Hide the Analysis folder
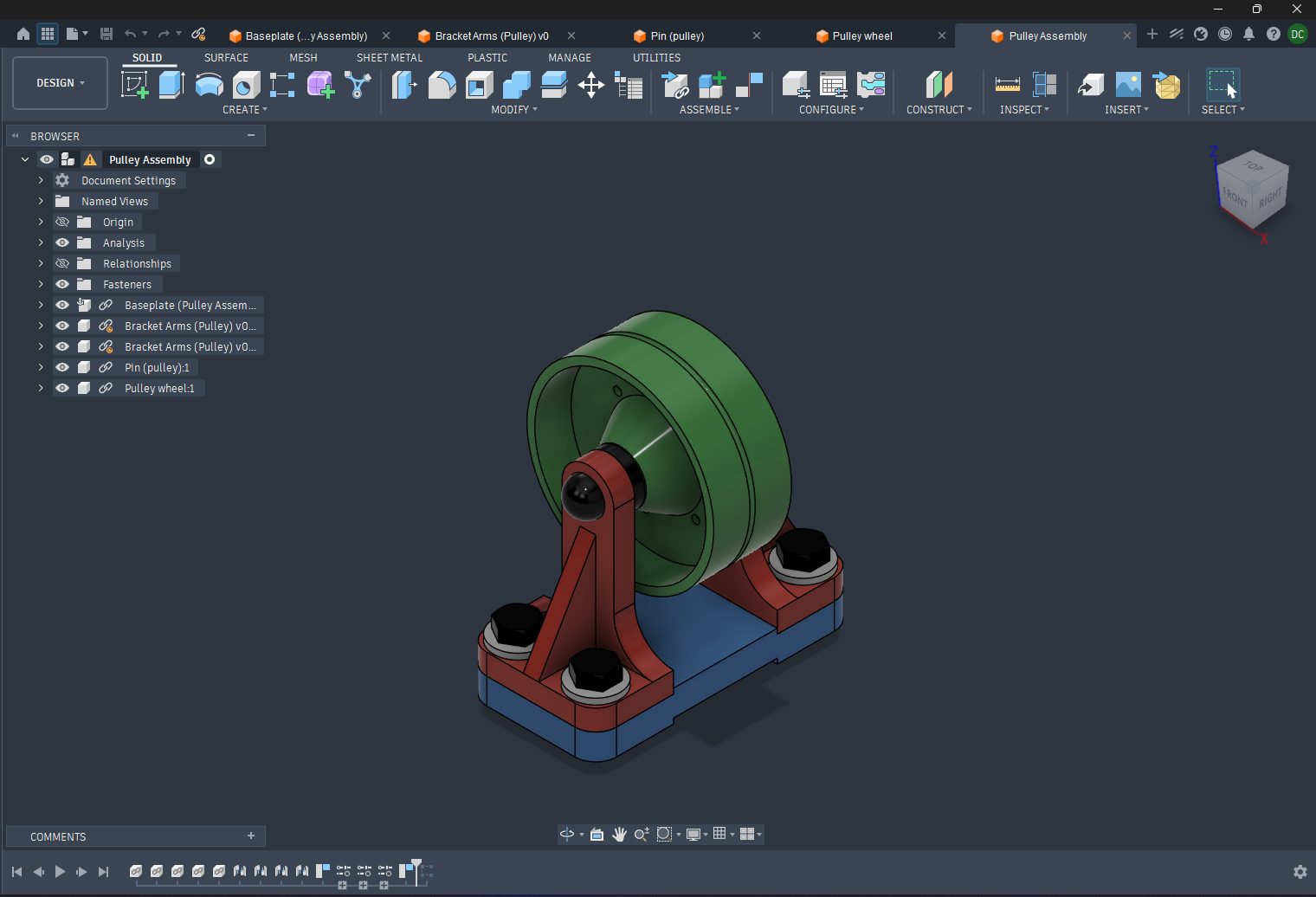The height and width of the screenshot is (897, 1316). click(62, 243)
